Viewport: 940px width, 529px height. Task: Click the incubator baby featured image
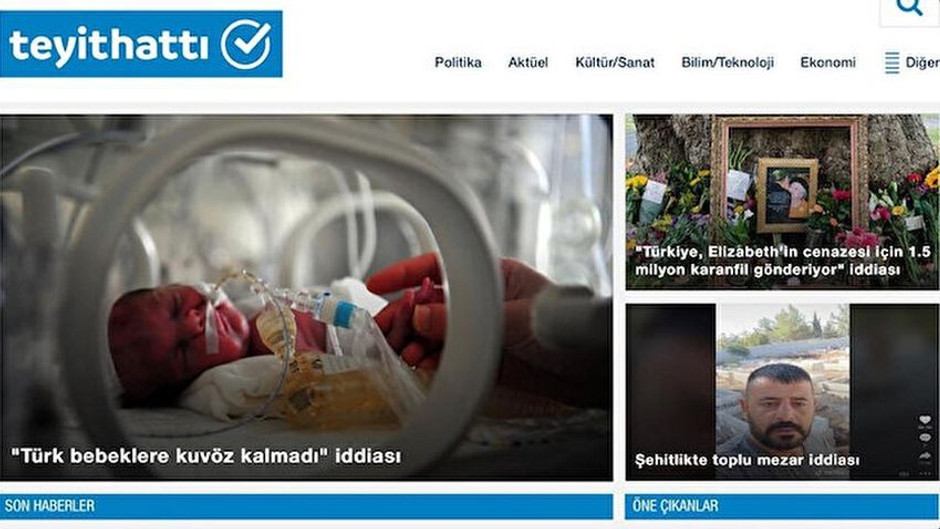pyautogui.click(x=306, y=298)
